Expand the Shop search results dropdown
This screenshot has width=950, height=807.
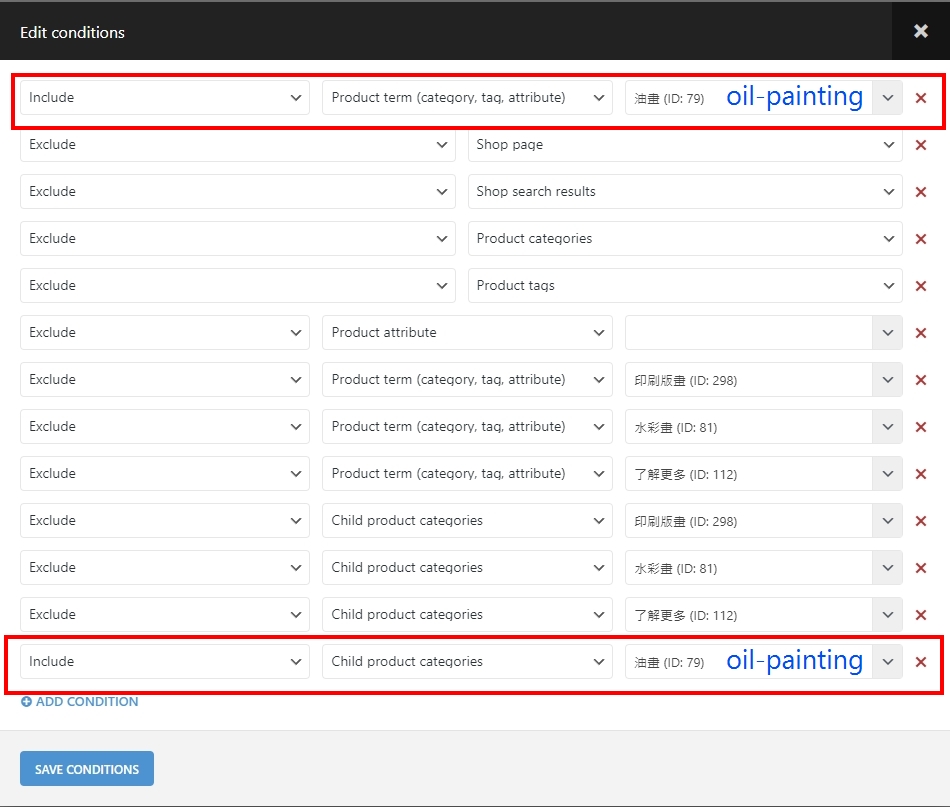[685, 191]
